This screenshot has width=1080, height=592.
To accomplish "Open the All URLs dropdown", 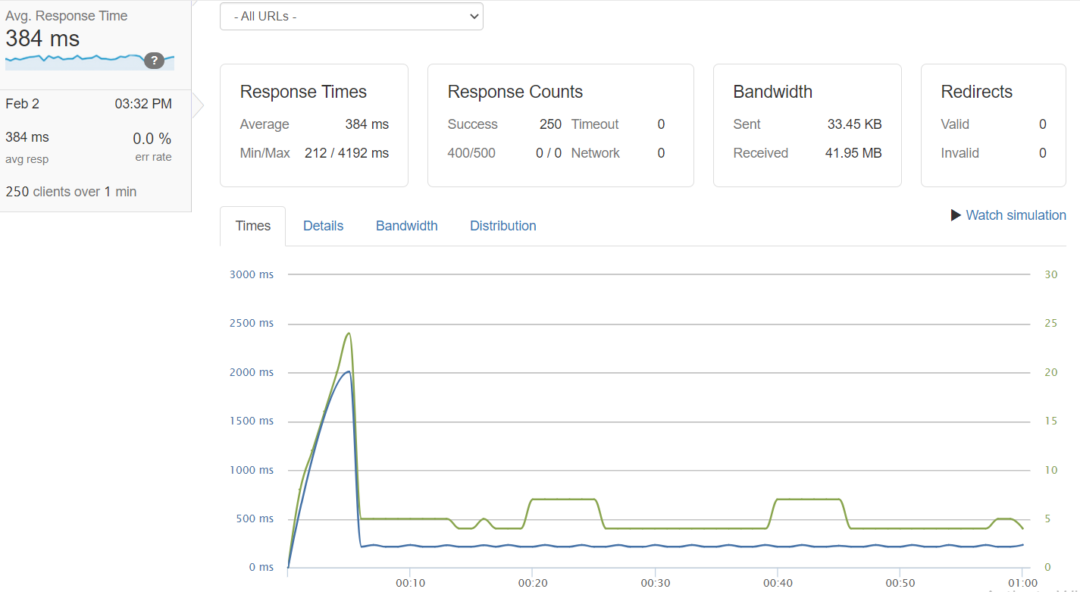I will pyautogui.click(x=351, y=16).
